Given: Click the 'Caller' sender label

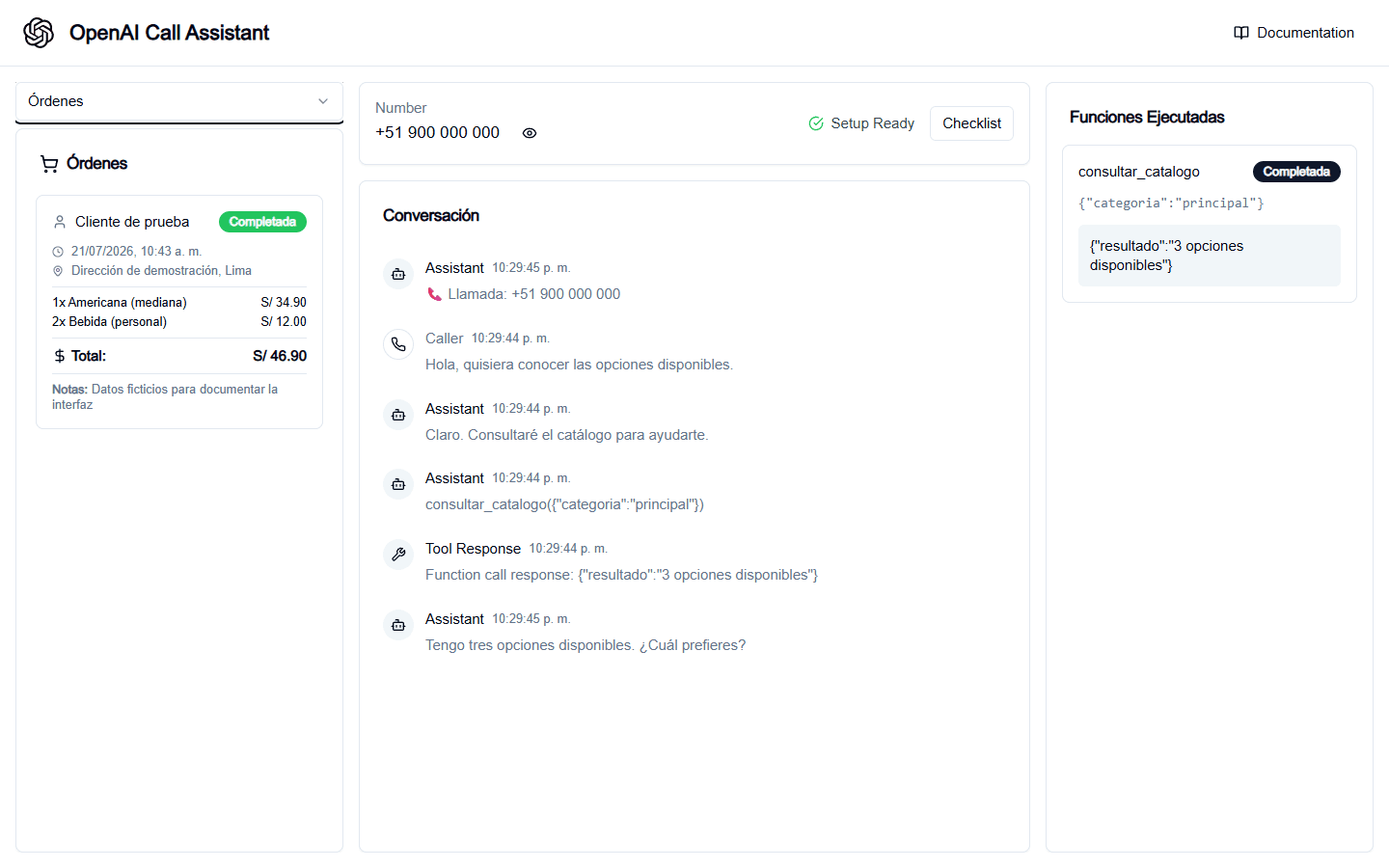Looking at the screenshot, I should pyautogui.click(x=444, y=339).
